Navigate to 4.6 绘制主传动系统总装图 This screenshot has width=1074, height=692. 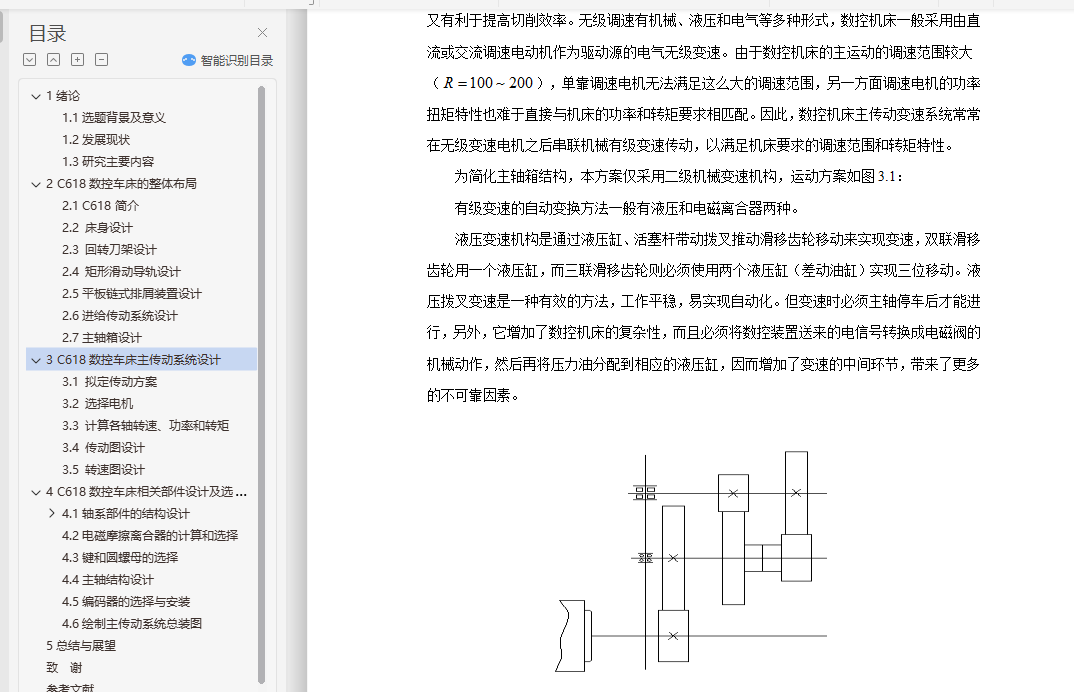[132, 623]
